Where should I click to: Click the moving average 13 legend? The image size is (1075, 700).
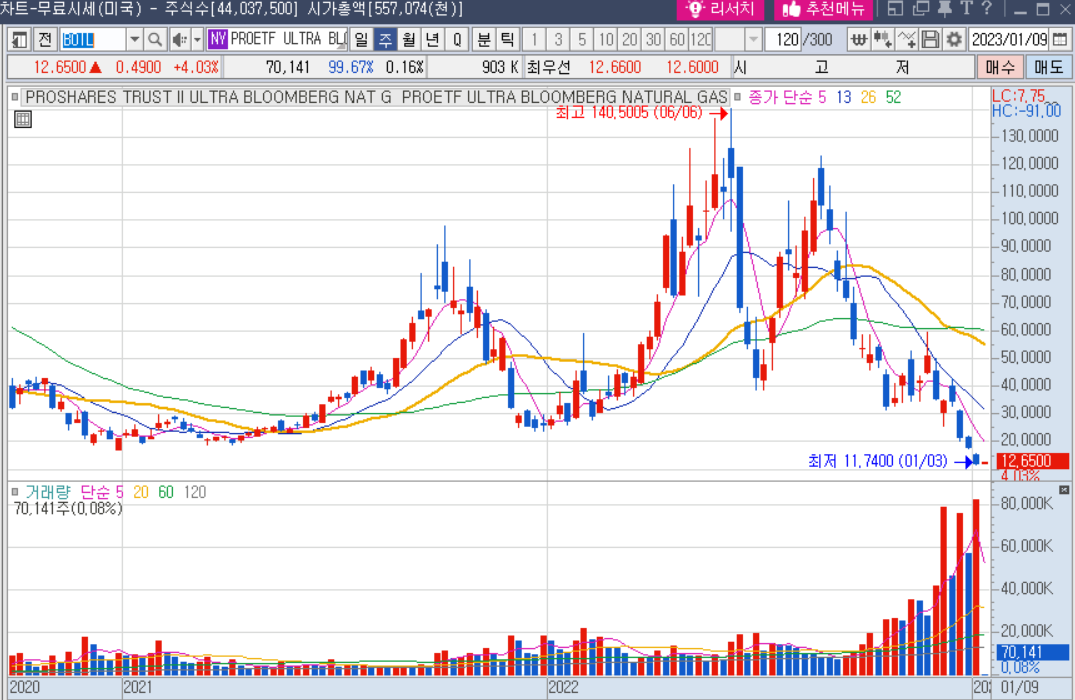(x=843, y=97)
